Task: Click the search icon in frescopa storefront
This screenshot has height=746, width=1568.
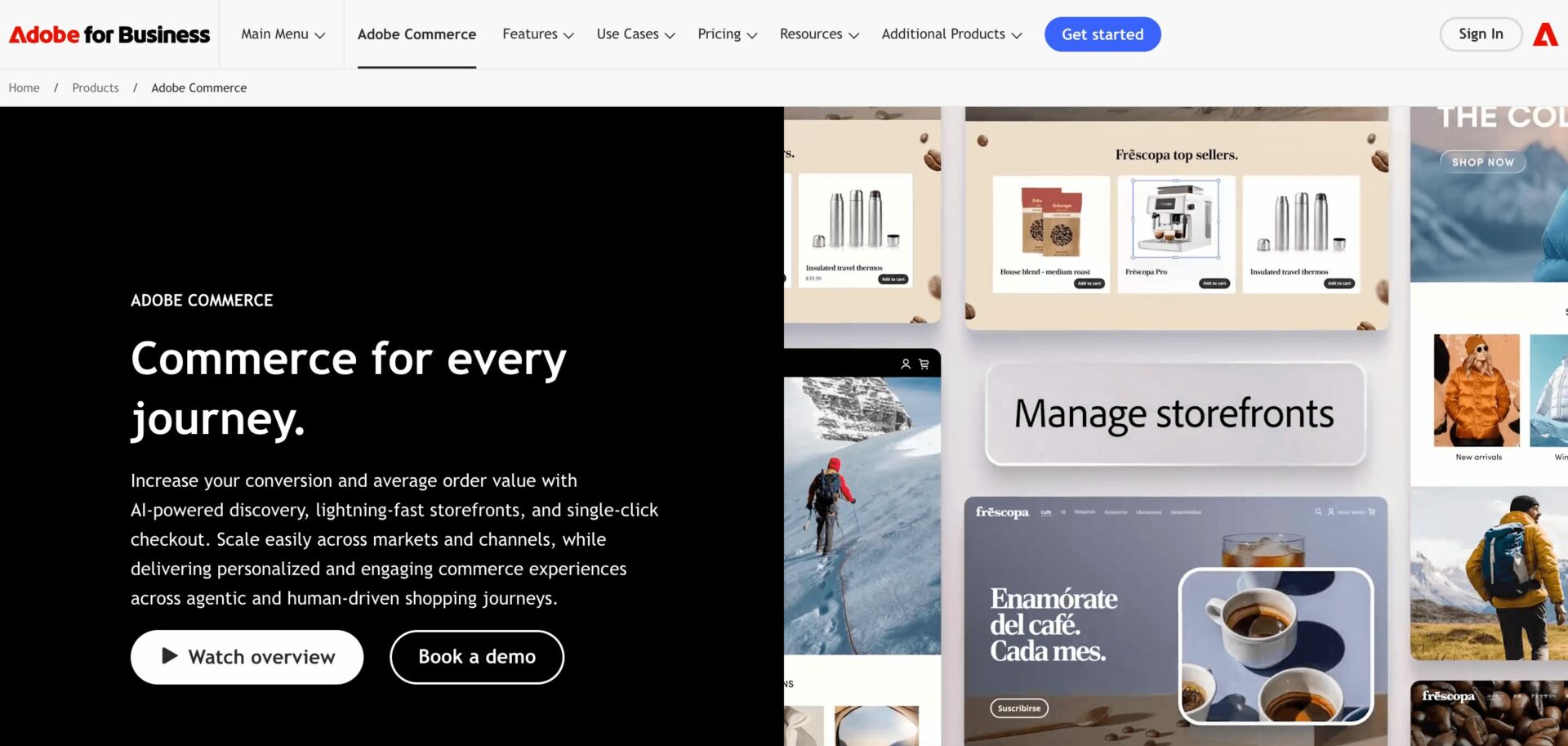Action: (1318, 512)
